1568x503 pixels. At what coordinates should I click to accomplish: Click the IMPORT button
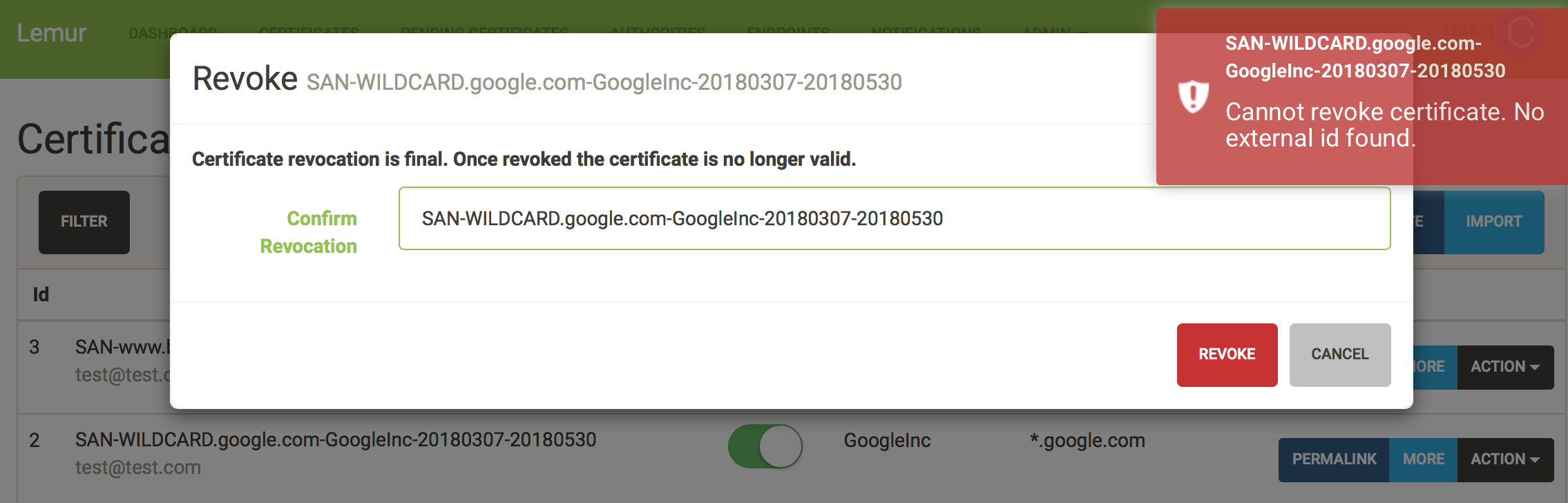coord(1494,222)
